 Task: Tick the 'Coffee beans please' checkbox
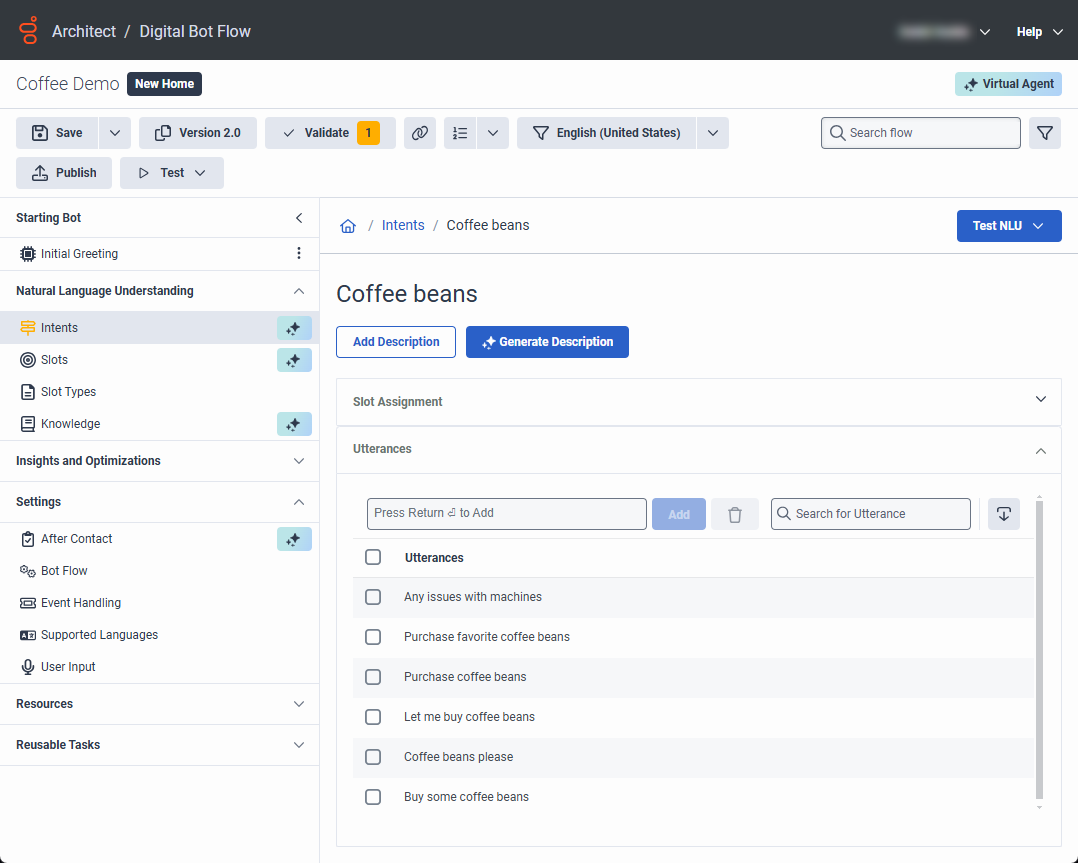373,757
